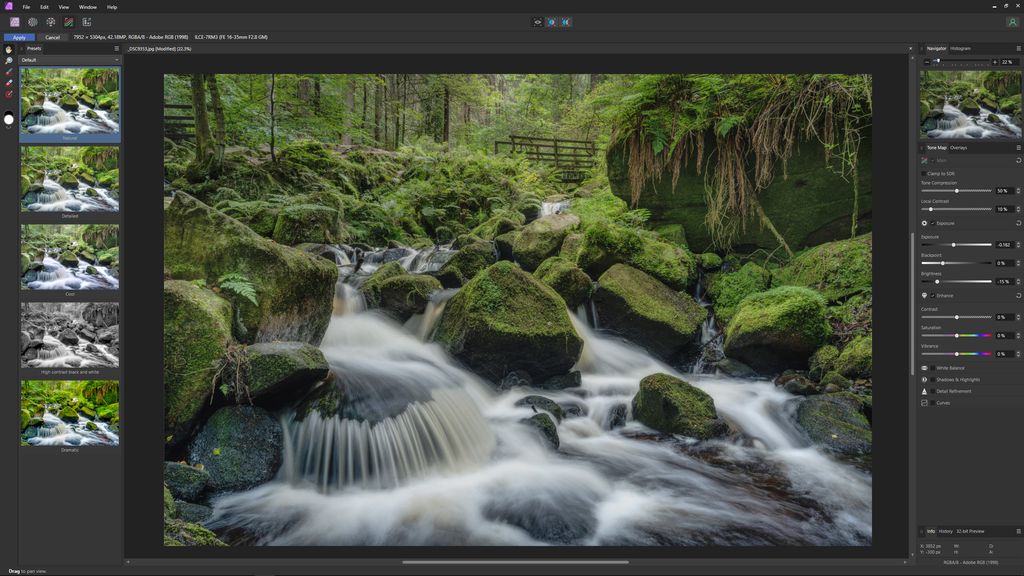Click the Cancel button
This screenshot has height=576, width=1024.
tap(52, 36)
